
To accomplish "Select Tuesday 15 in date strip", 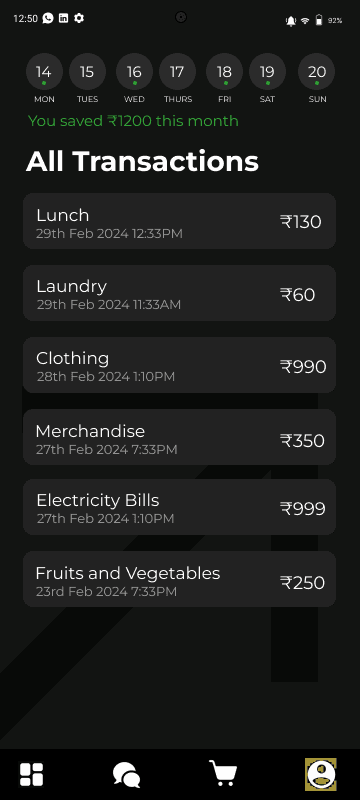I will coord(87,72).
